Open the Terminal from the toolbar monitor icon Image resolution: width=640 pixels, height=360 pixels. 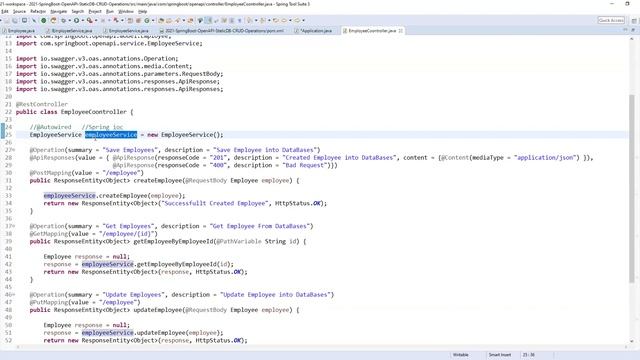[x=24, y=20]
